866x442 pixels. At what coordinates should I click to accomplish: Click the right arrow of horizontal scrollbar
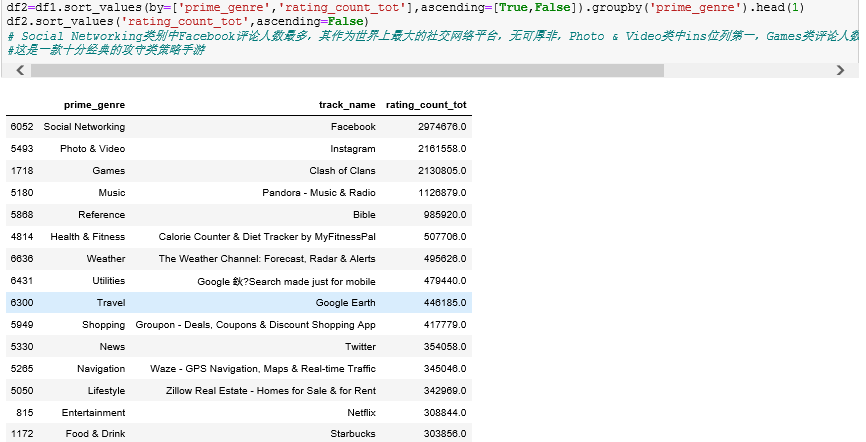tap(840, 70)
